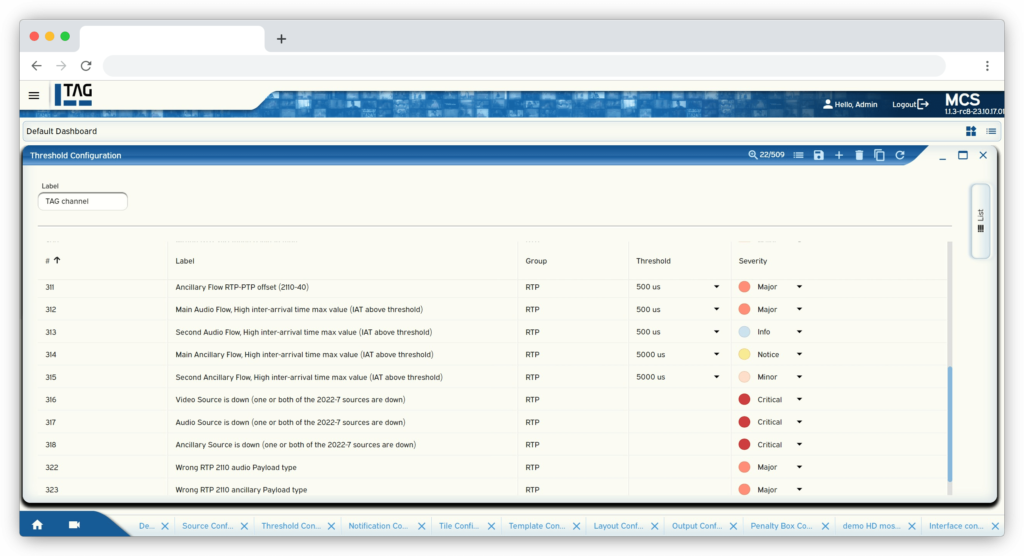The image size is (1024, 556).
Task: Open threshold dropdown for row 311
Action: [x=716, y=287]
